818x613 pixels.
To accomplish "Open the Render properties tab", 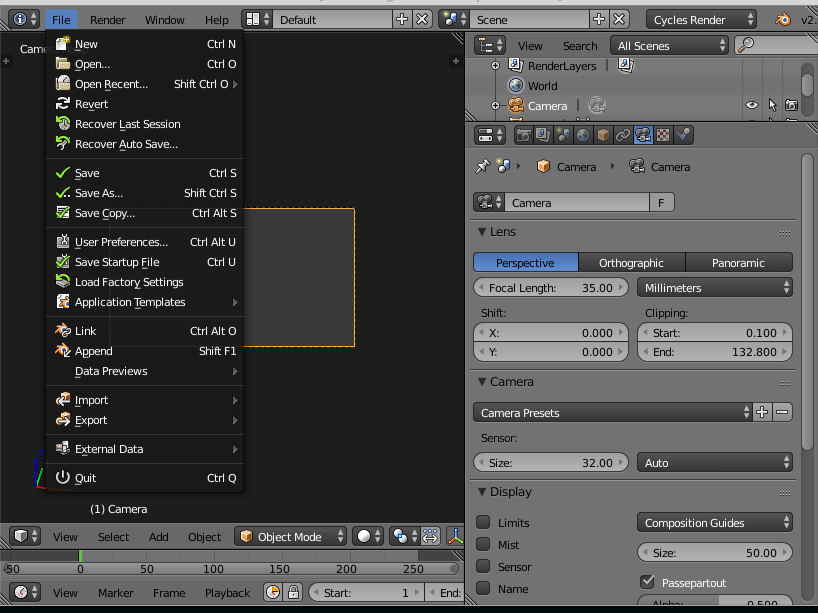I will [523, 134].
